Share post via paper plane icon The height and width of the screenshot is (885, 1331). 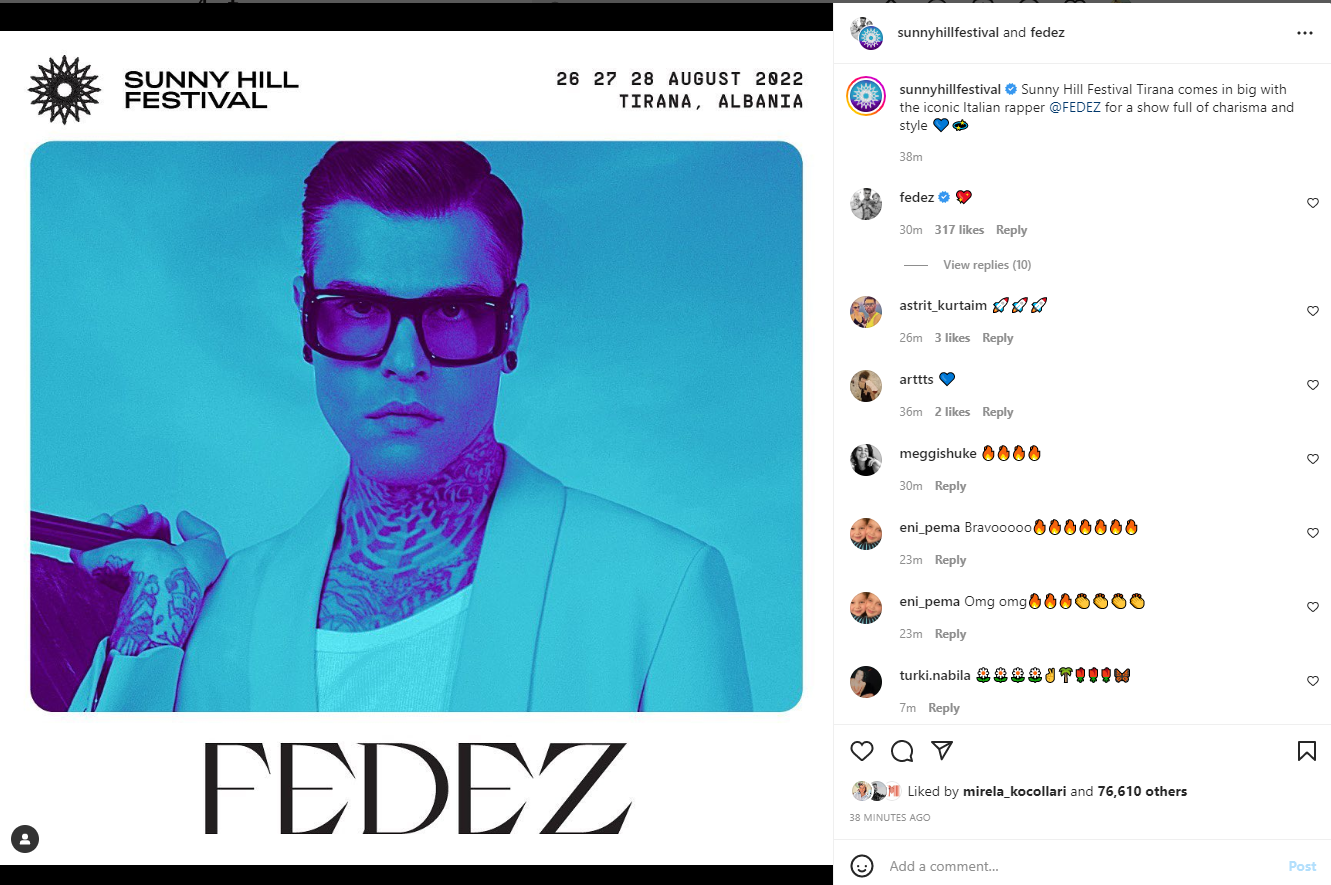942,750
